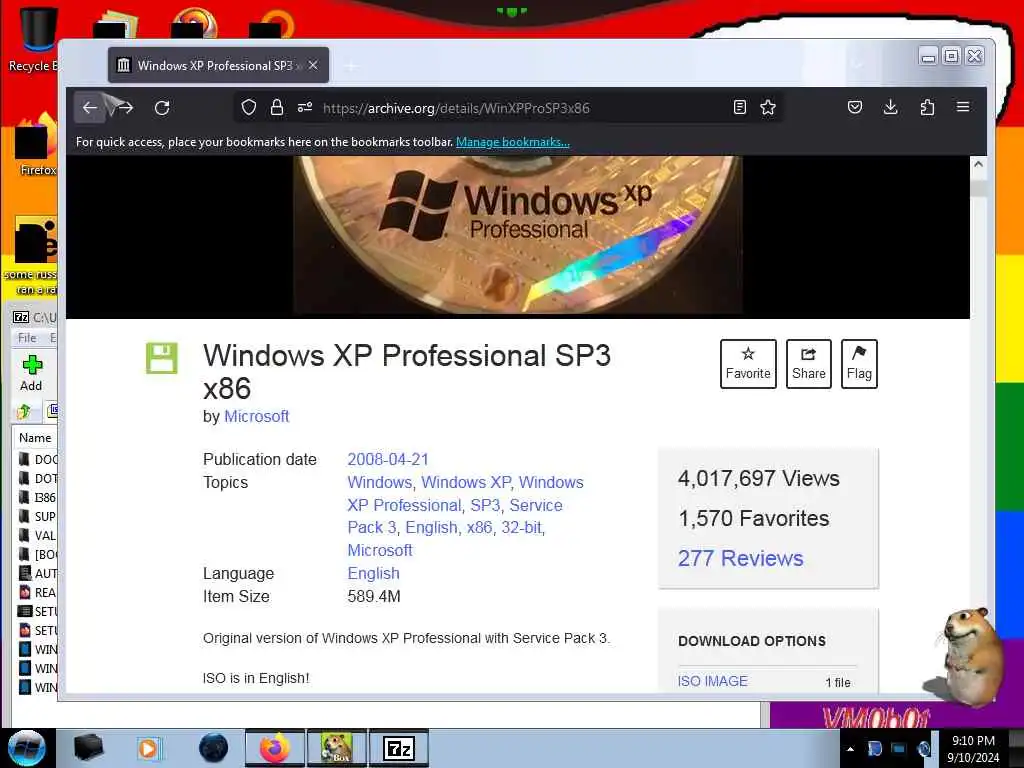This screenshot has height=768, width=1024.
Task: Click the green floppy disk software icon
Action: tap(161, 358)
